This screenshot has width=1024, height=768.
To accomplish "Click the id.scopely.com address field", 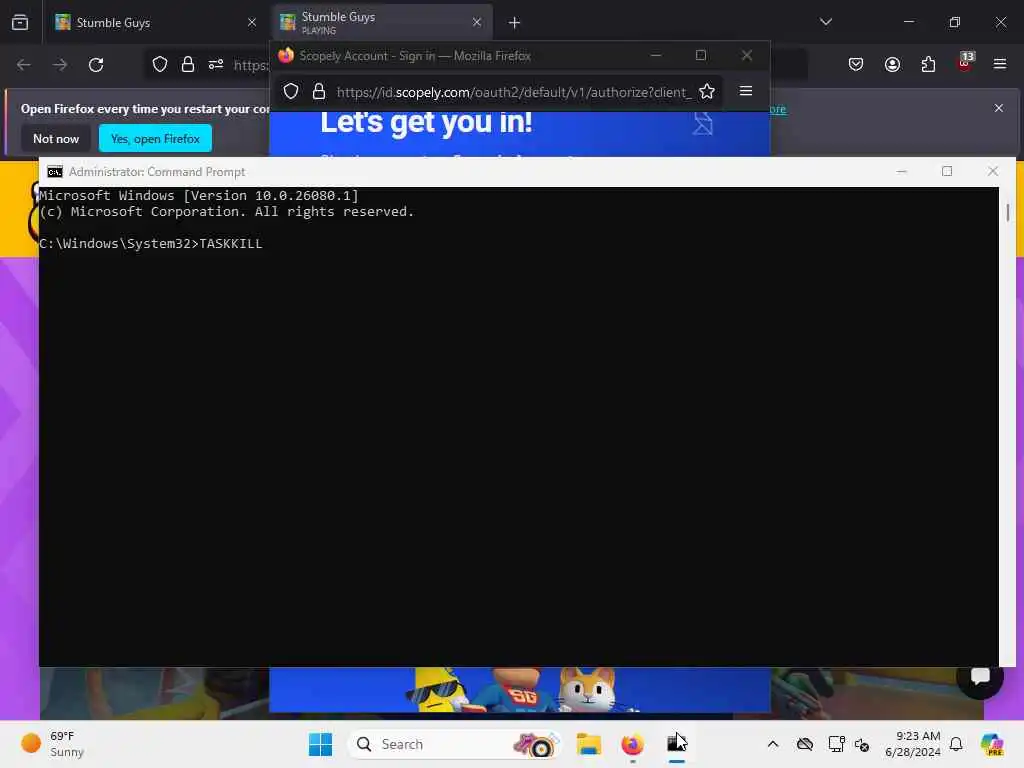I will tap(513, 92).
